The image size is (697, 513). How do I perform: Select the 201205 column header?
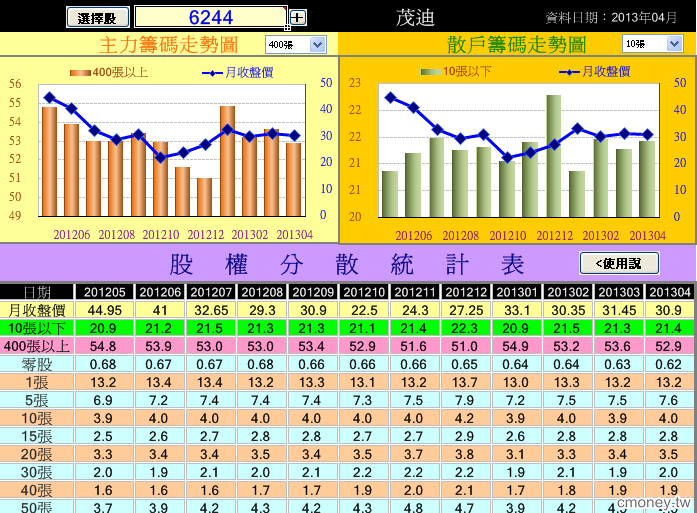(x=105, y=292)
